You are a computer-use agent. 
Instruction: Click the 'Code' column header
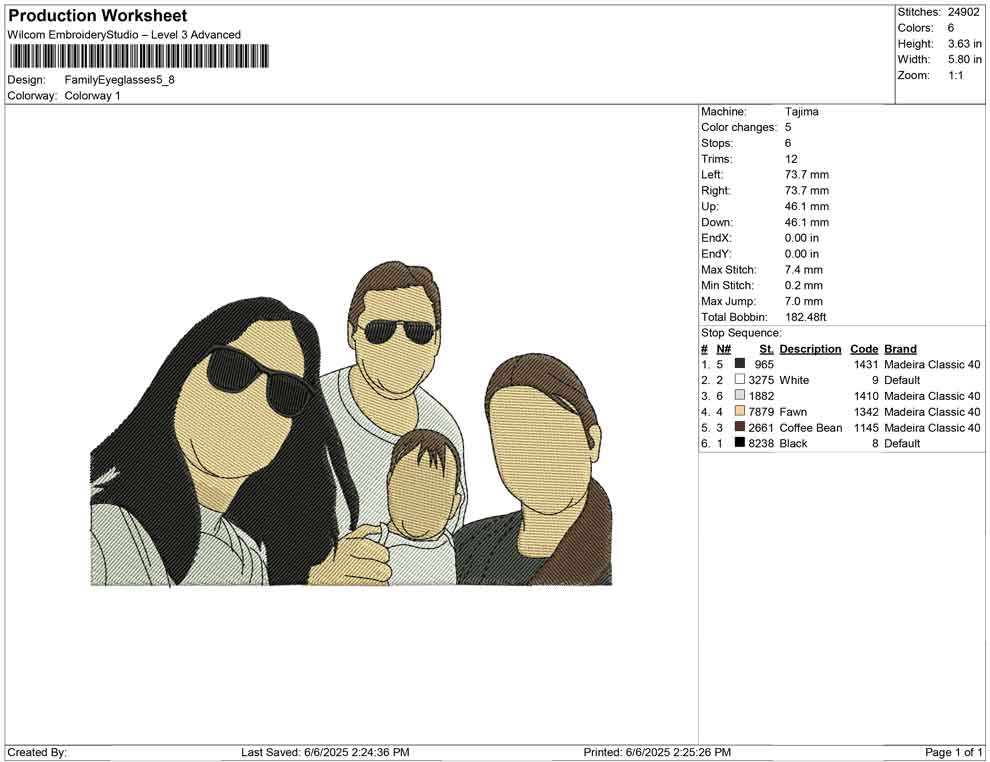tap(864, 349)
